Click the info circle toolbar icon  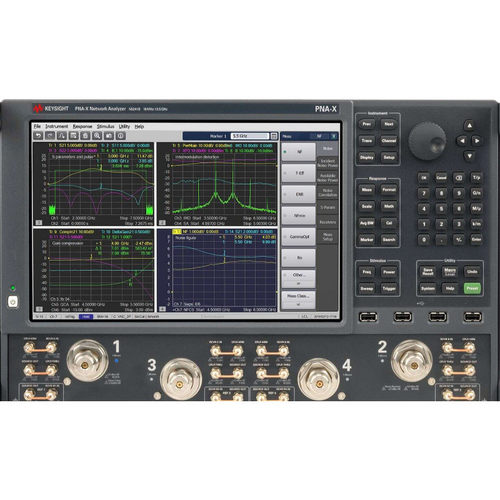[x=121, y=136]
